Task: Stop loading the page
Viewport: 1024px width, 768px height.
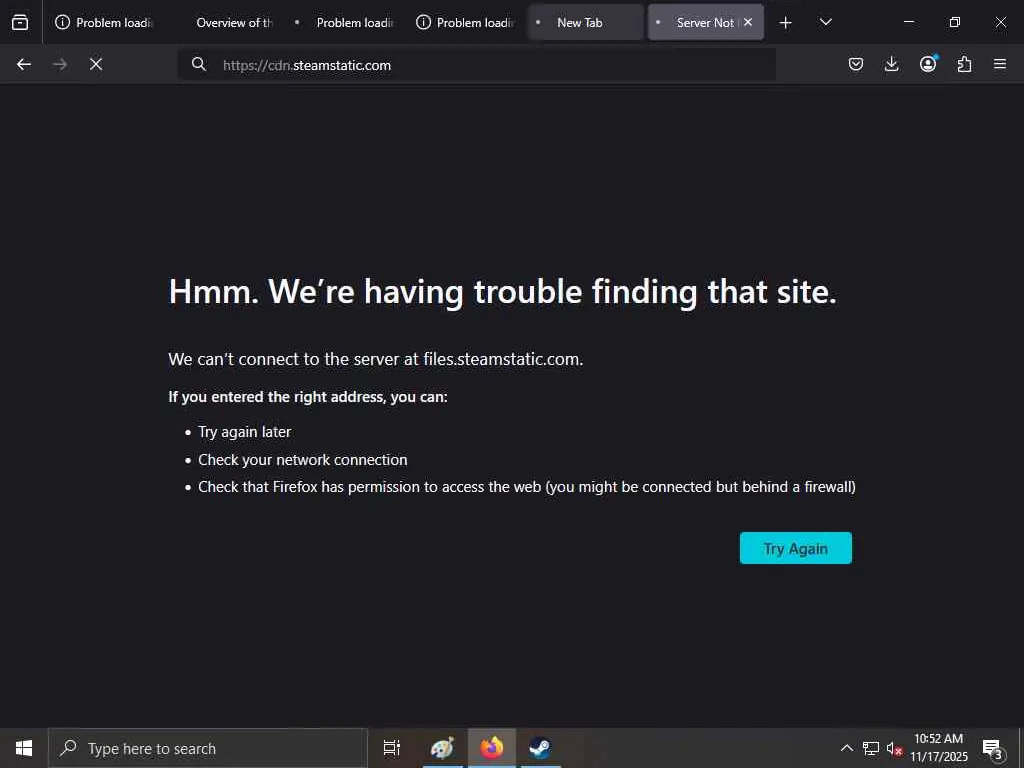Action: [x=96, y=64]
